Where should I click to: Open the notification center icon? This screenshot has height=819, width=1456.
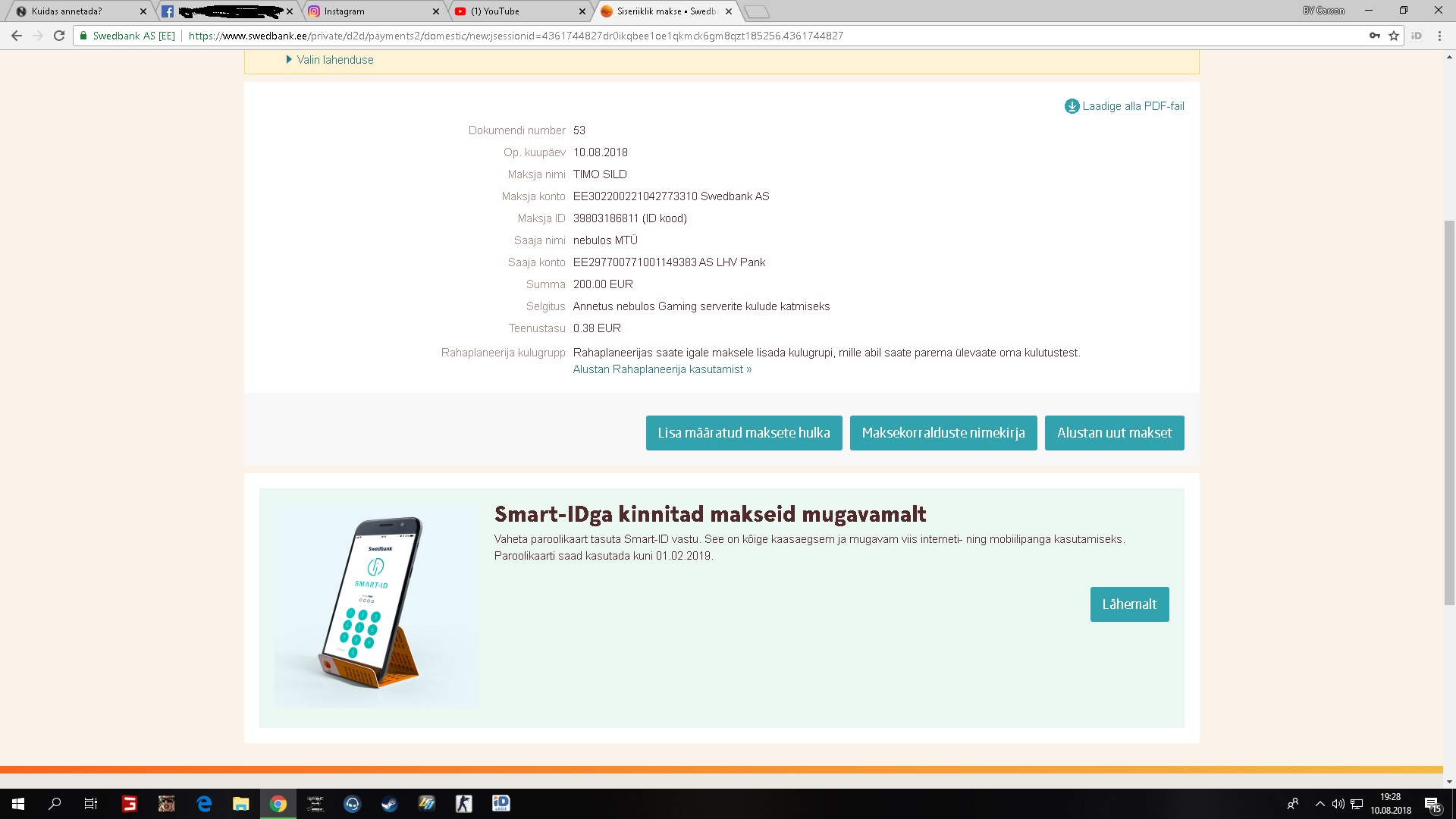pyautogui.click(x=1432, y=804)
